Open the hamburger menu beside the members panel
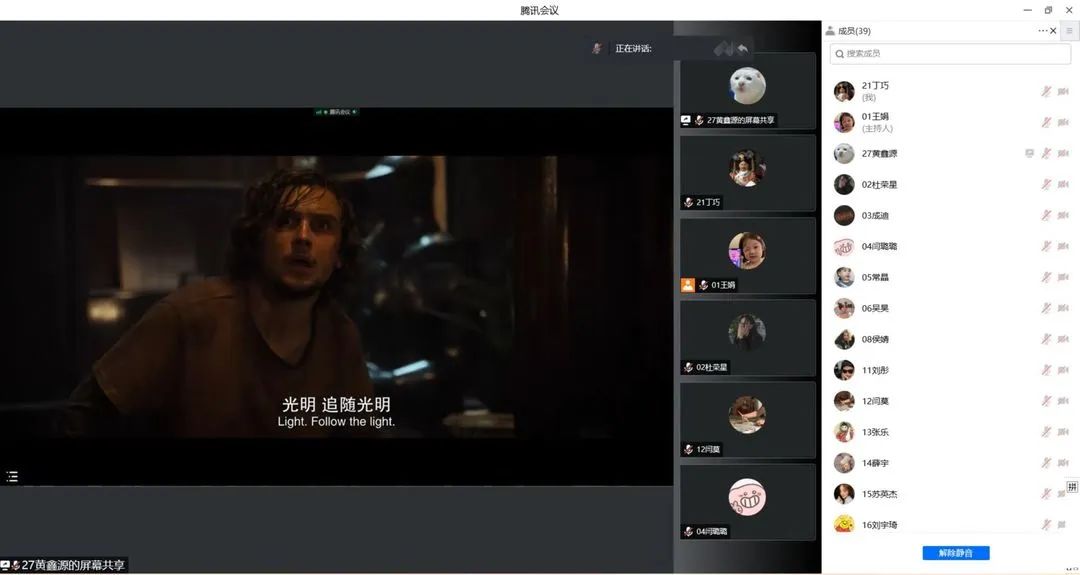The image size is (1080, 575). coord(1069,31)
